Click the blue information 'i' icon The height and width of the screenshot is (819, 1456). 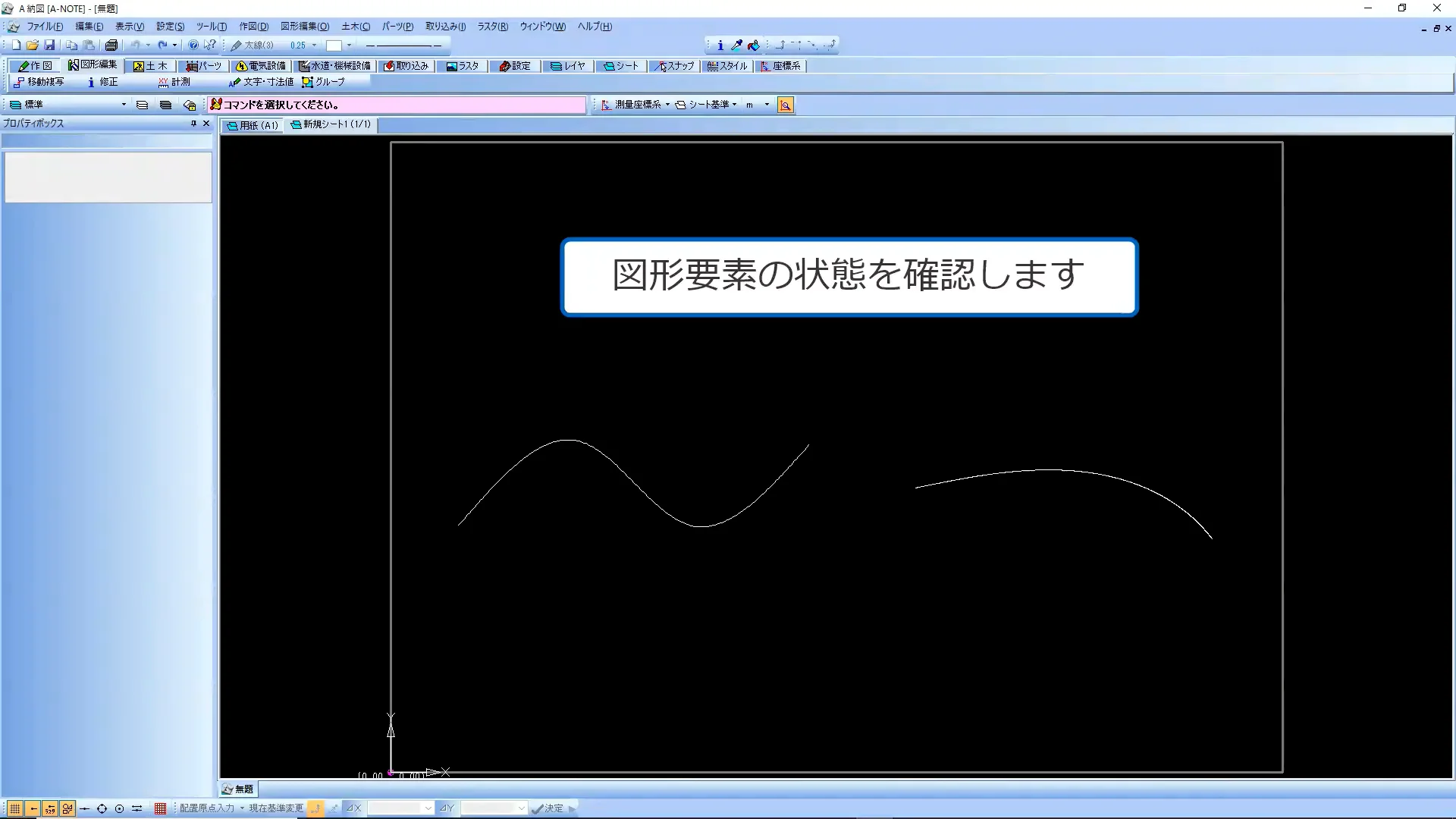(720, 45)
